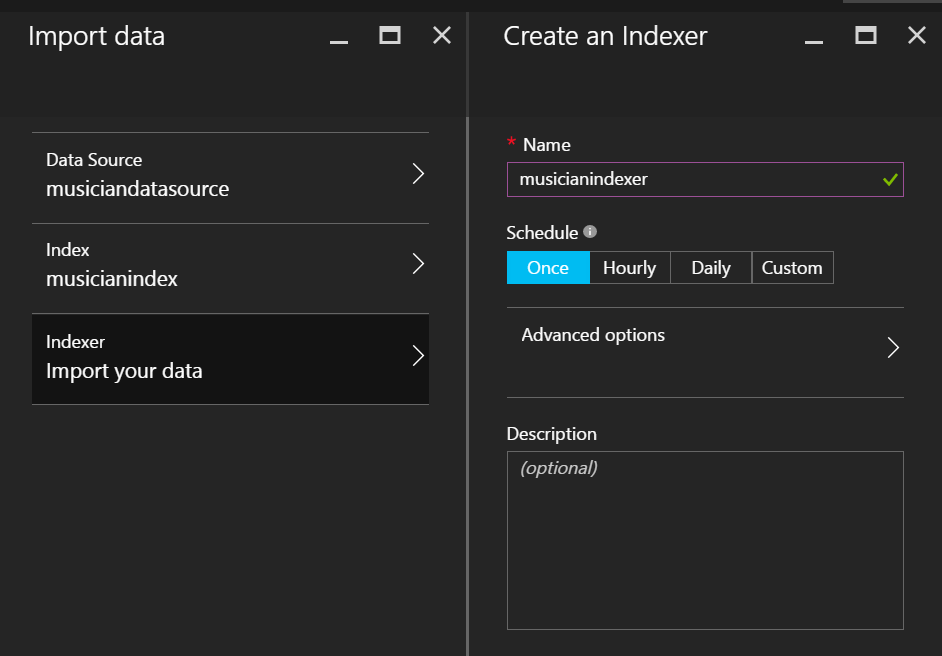
Task: Open the Index row chevron
Action: 418,264
